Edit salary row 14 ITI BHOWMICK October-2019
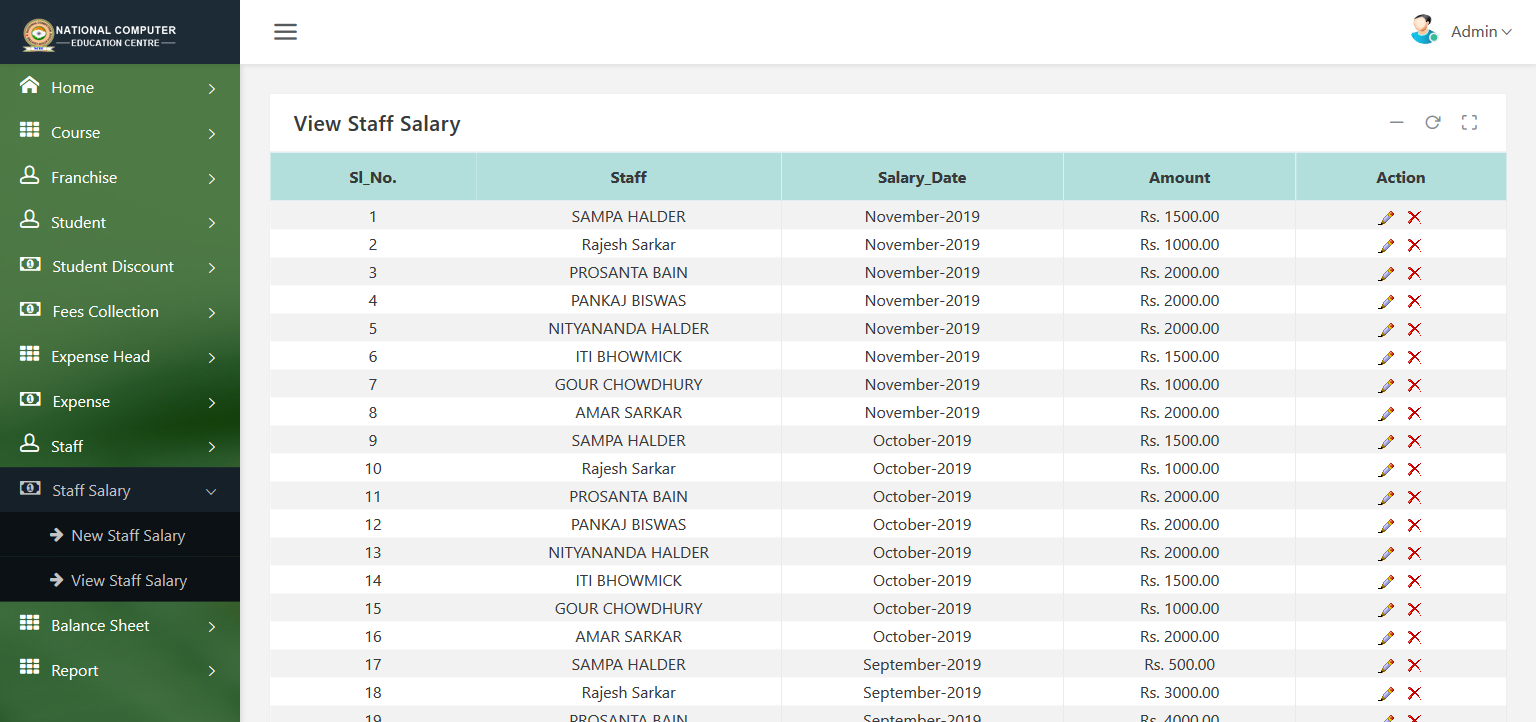 [x=1386, y=581]
